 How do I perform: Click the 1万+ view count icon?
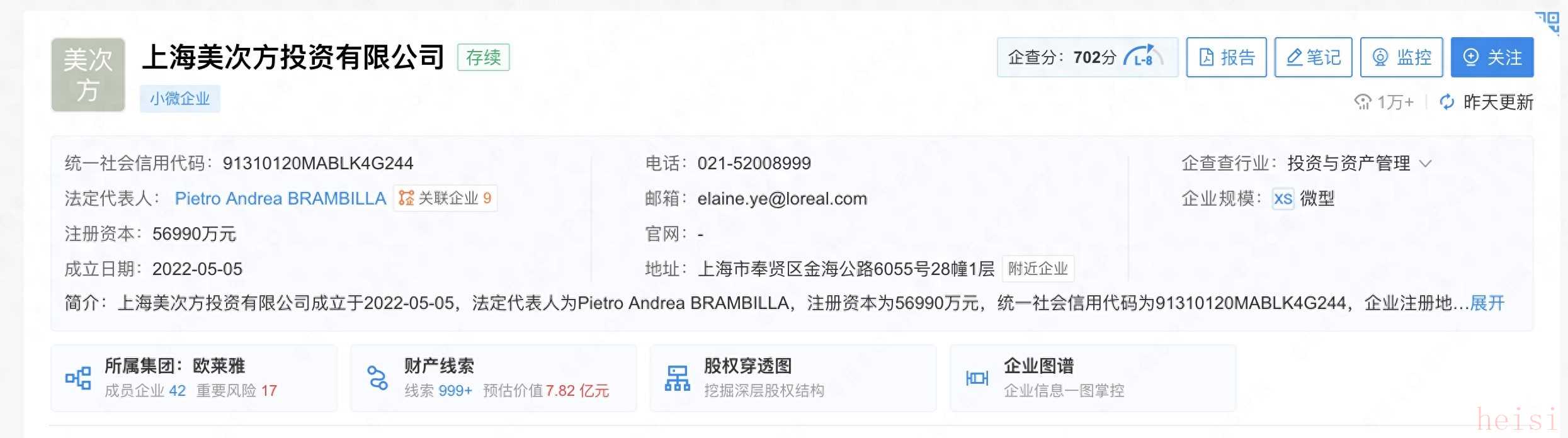click(x=1363, y=102)
